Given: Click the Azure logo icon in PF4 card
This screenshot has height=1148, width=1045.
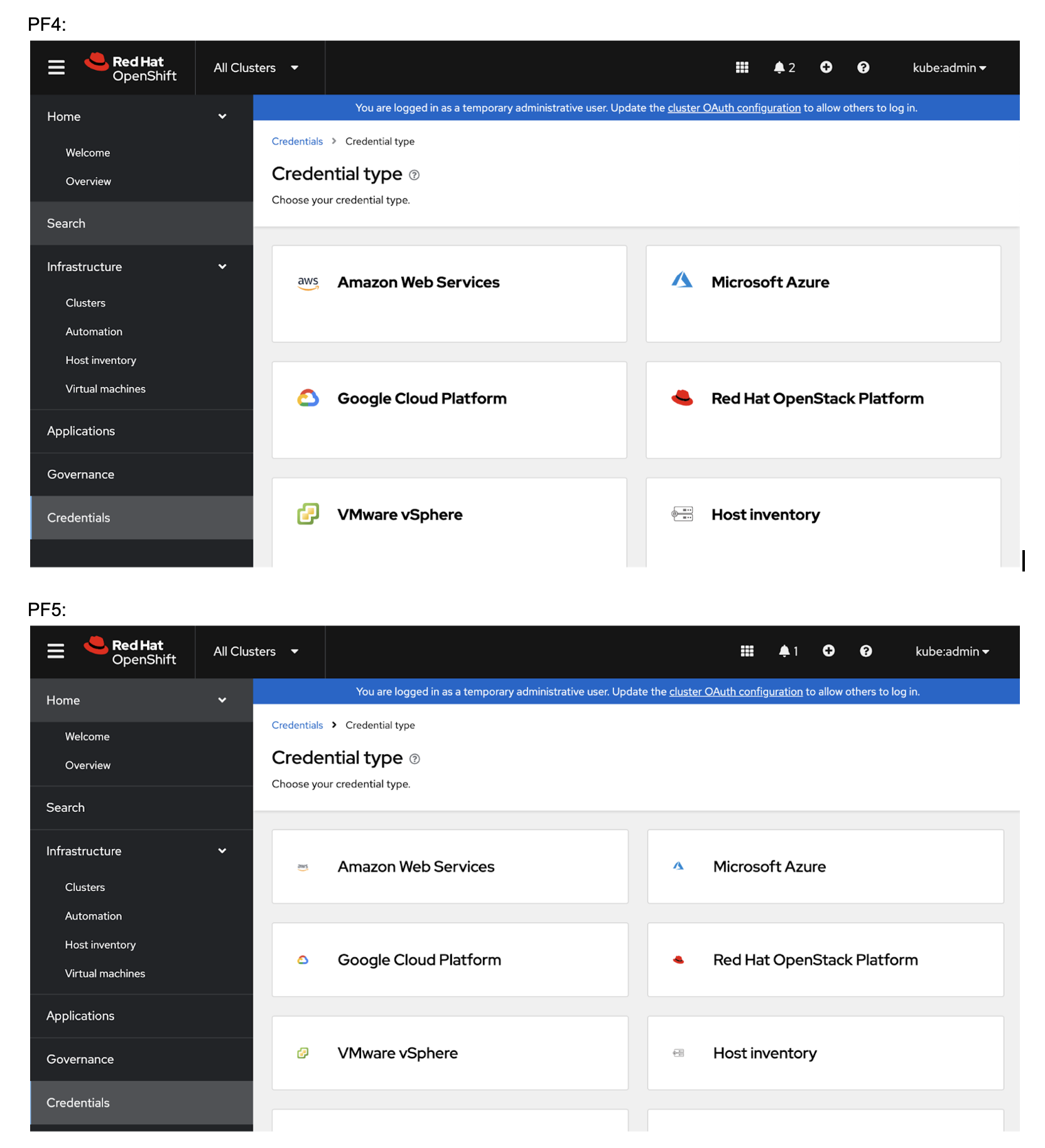Looking at the screenshot, I should [x=682, y=280].
